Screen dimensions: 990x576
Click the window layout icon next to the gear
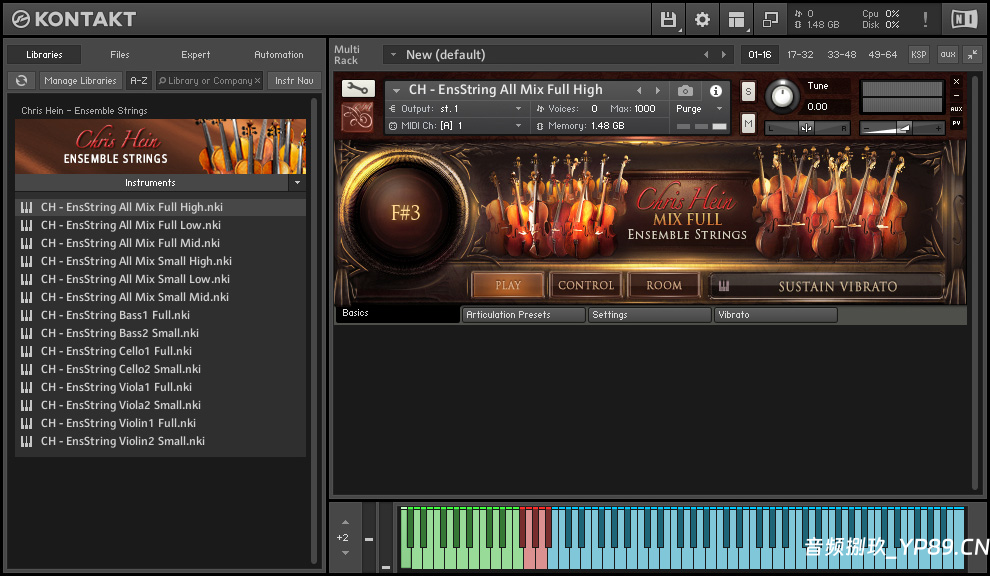pos(770,19)
